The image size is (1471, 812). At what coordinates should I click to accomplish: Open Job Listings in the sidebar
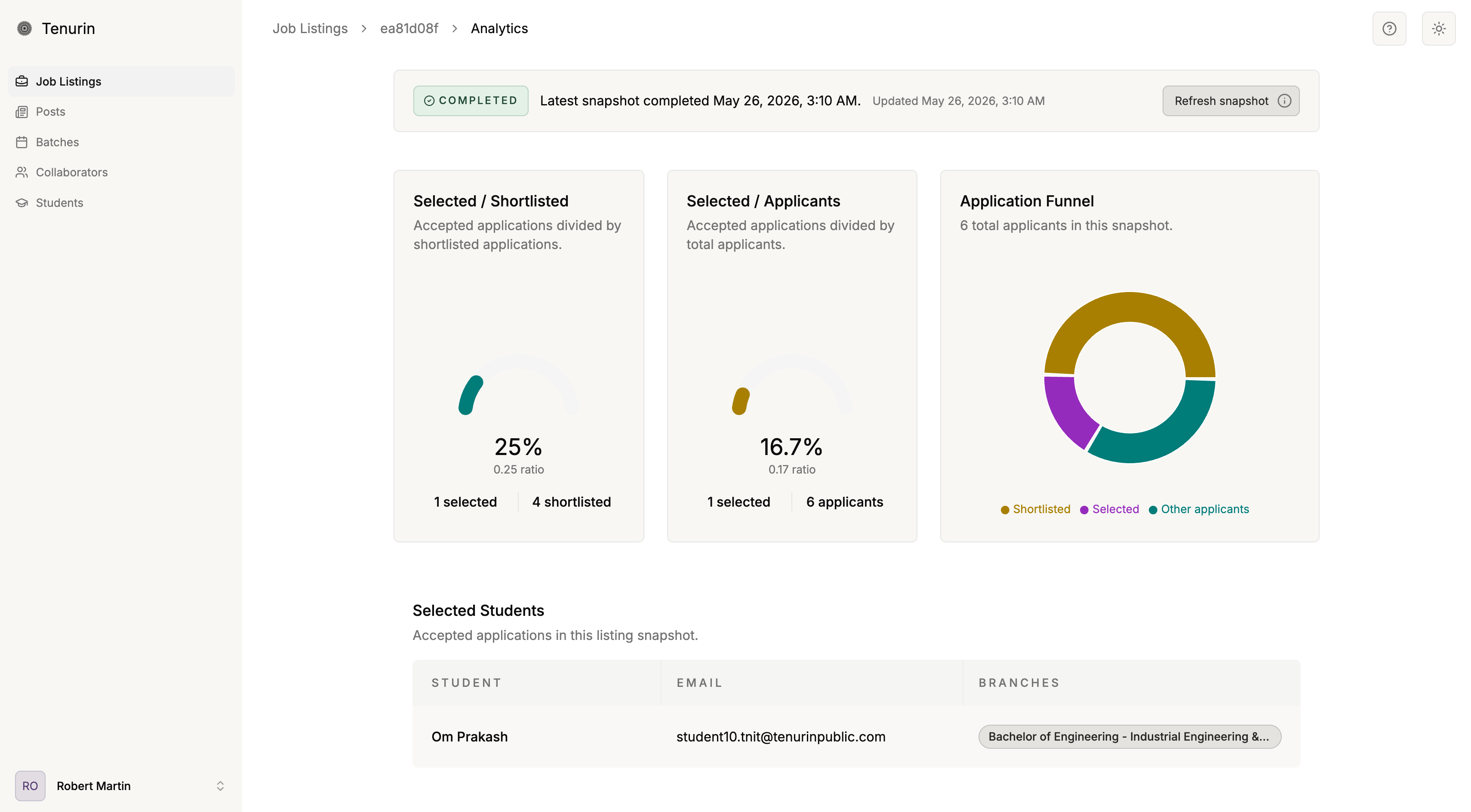coord(121,81)
